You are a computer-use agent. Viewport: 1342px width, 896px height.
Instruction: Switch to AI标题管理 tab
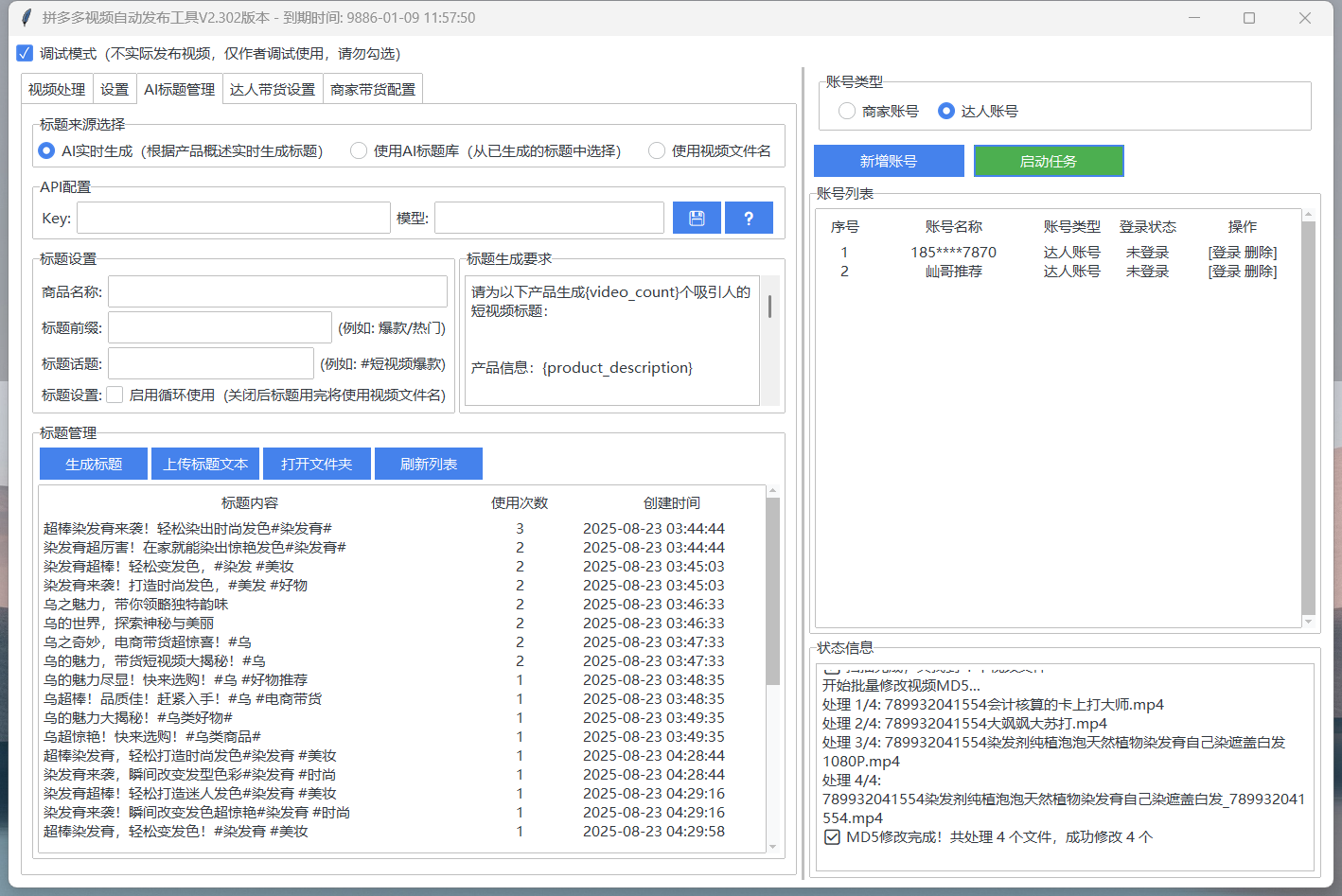(180, 89)
